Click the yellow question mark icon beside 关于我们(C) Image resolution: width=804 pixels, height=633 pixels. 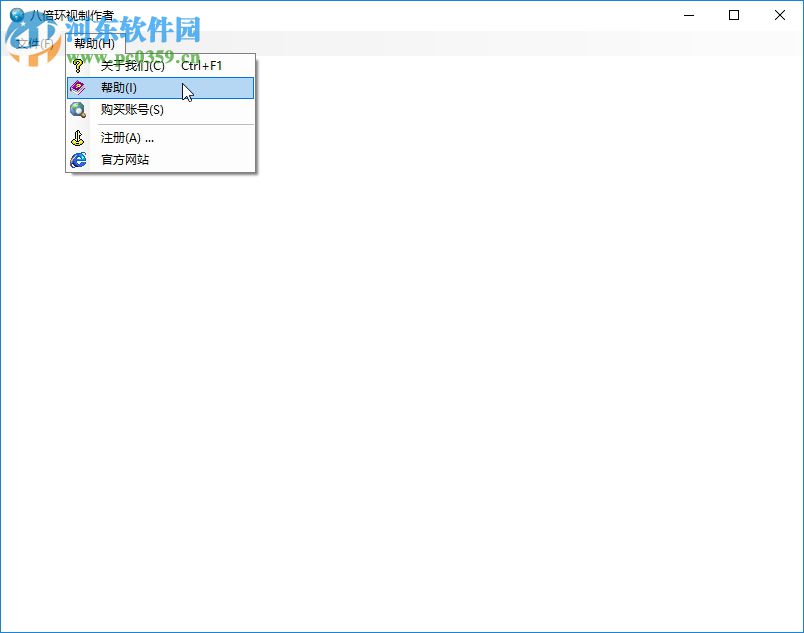79,66
